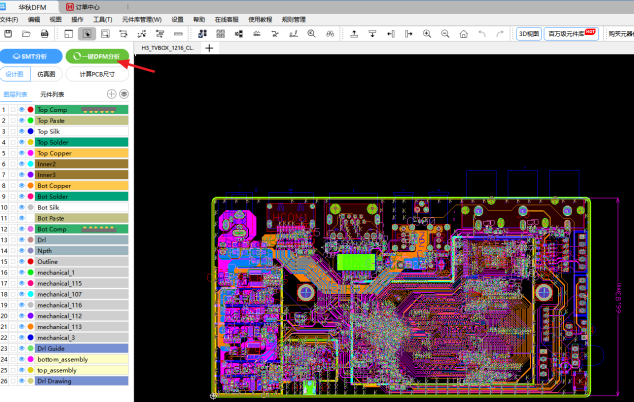Image resolution: width=634 pixels, height=402 pixels.
Task: Open the 文件(F) menu
Action: [9, 19]
